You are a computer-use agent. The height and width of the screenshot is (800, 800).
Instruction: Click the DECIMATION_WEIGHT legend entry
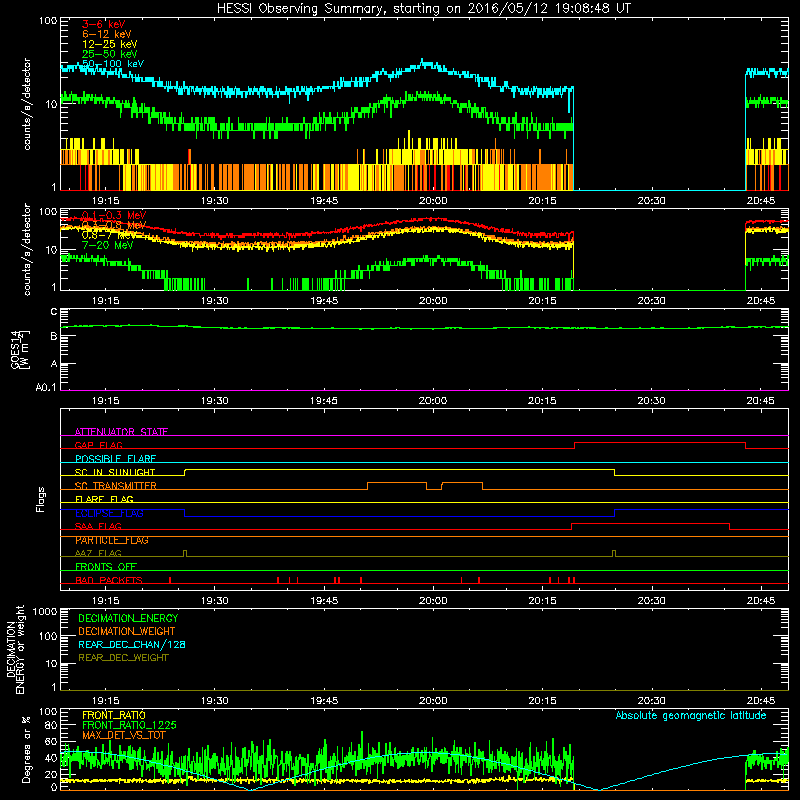point(127,632)
